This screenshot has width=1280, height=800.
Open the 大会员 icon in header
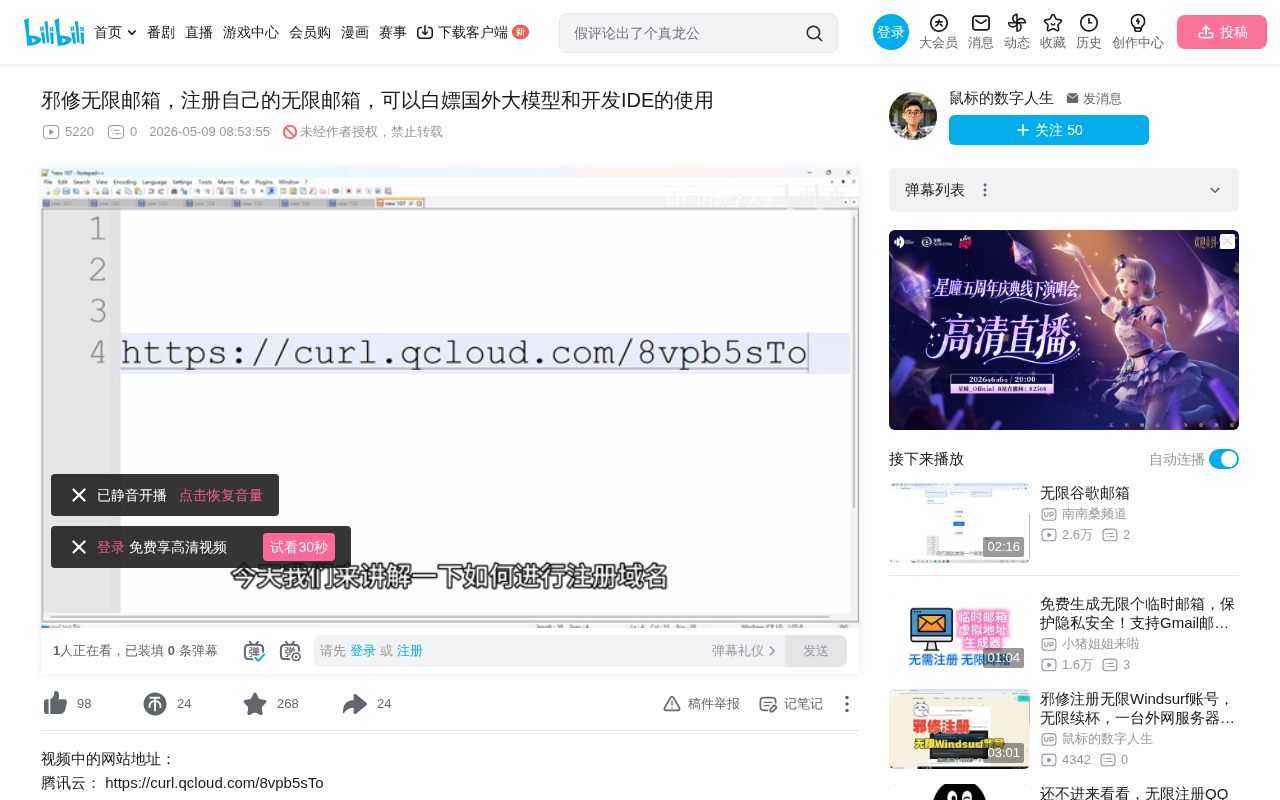tap(938, 23)
